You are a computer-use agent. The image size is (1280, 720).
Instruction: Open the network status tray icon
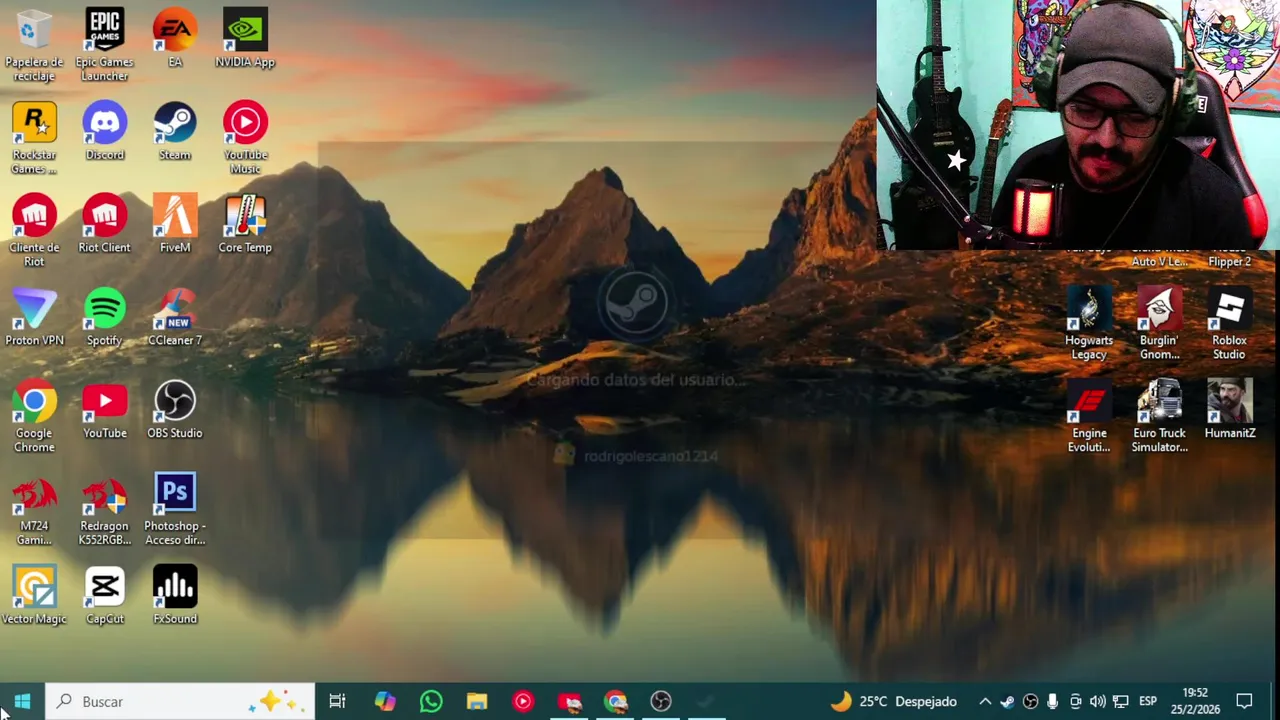(1121, 701)
